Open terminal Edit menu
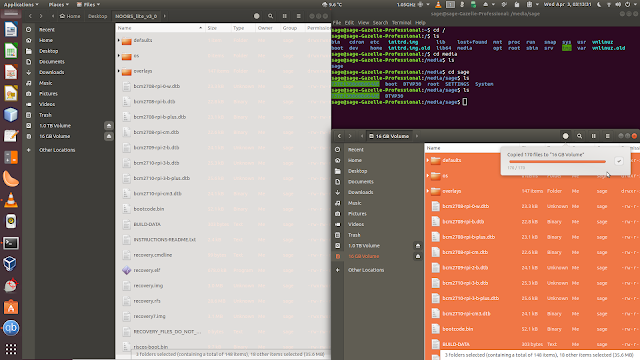 [x=349, y=22]
